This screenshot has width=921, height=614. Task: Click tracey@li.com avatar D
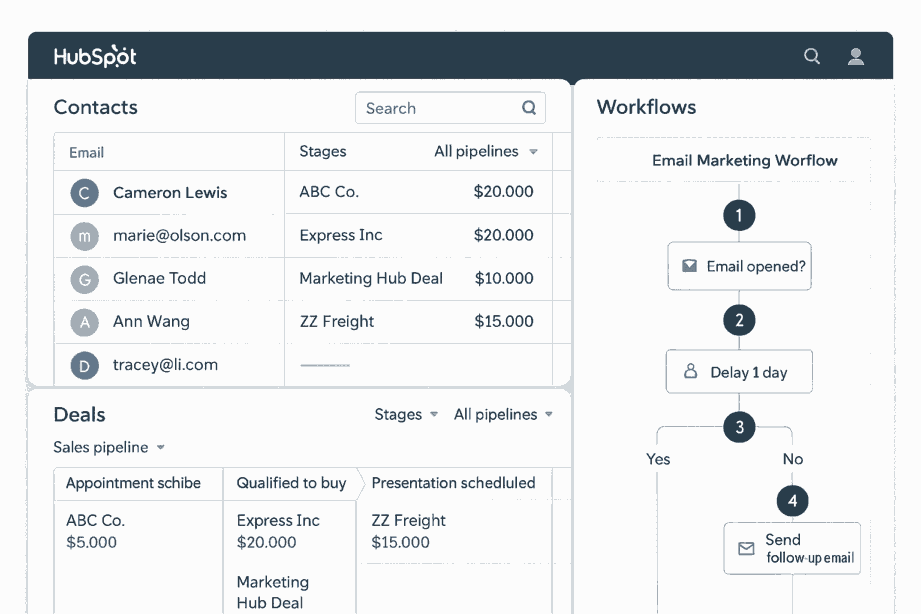click(85, 365)
